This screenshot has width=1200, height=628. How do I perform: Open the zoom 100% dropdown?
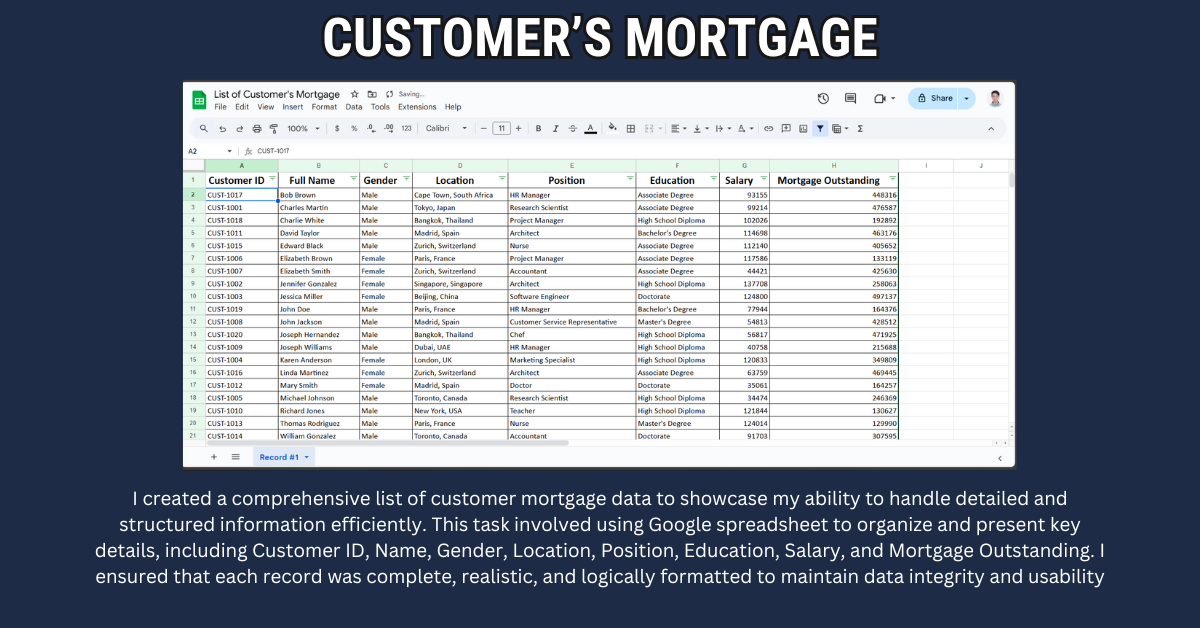[x=304, y=128]
